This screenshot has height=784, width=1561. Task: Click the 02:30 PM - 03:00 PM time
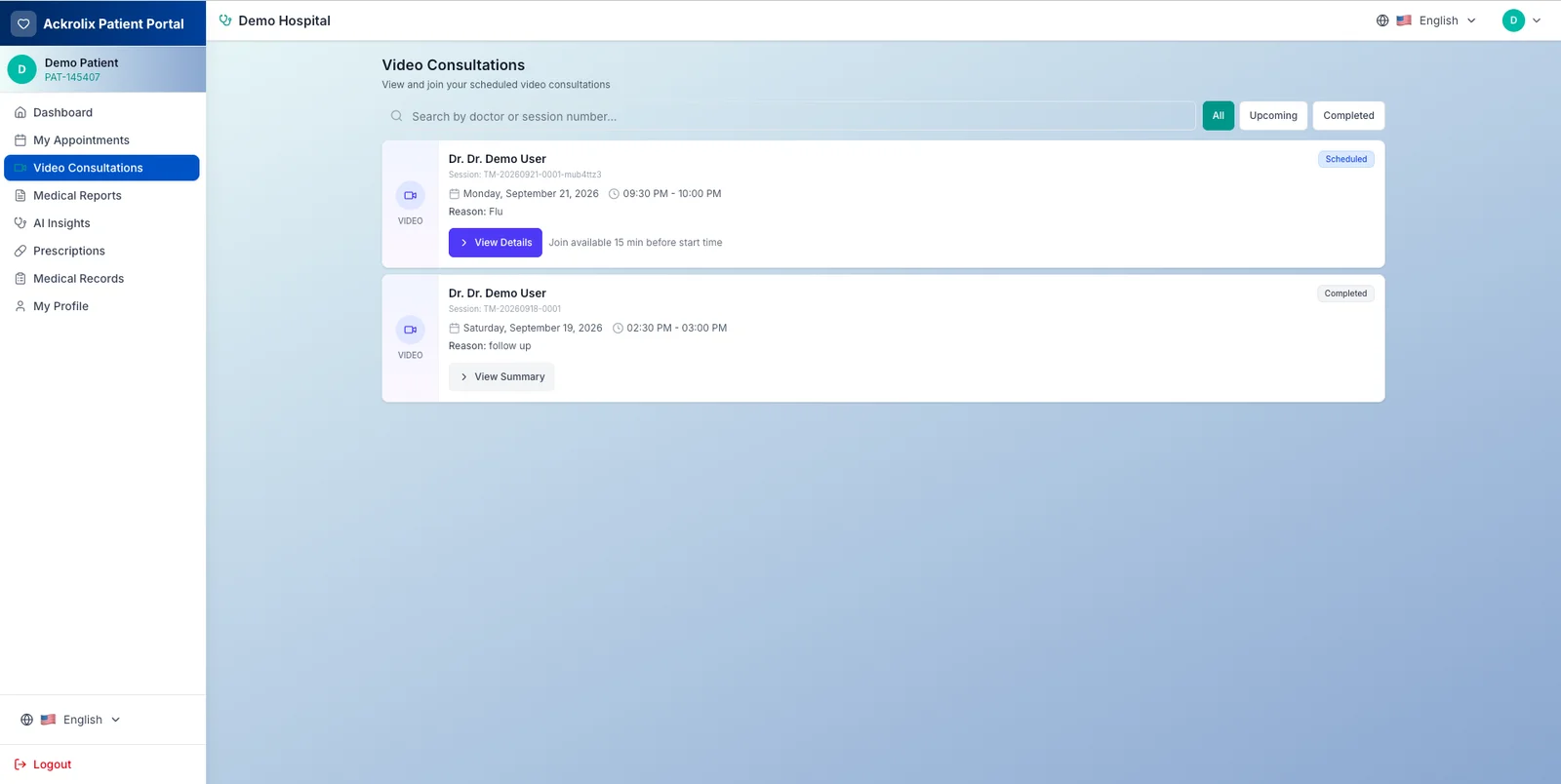point(677,329)
